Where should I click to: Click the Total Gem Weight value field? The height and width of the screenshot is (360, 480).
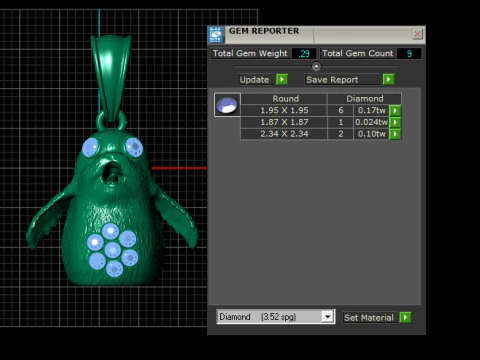pyautogui.click(x=304, y=53)
